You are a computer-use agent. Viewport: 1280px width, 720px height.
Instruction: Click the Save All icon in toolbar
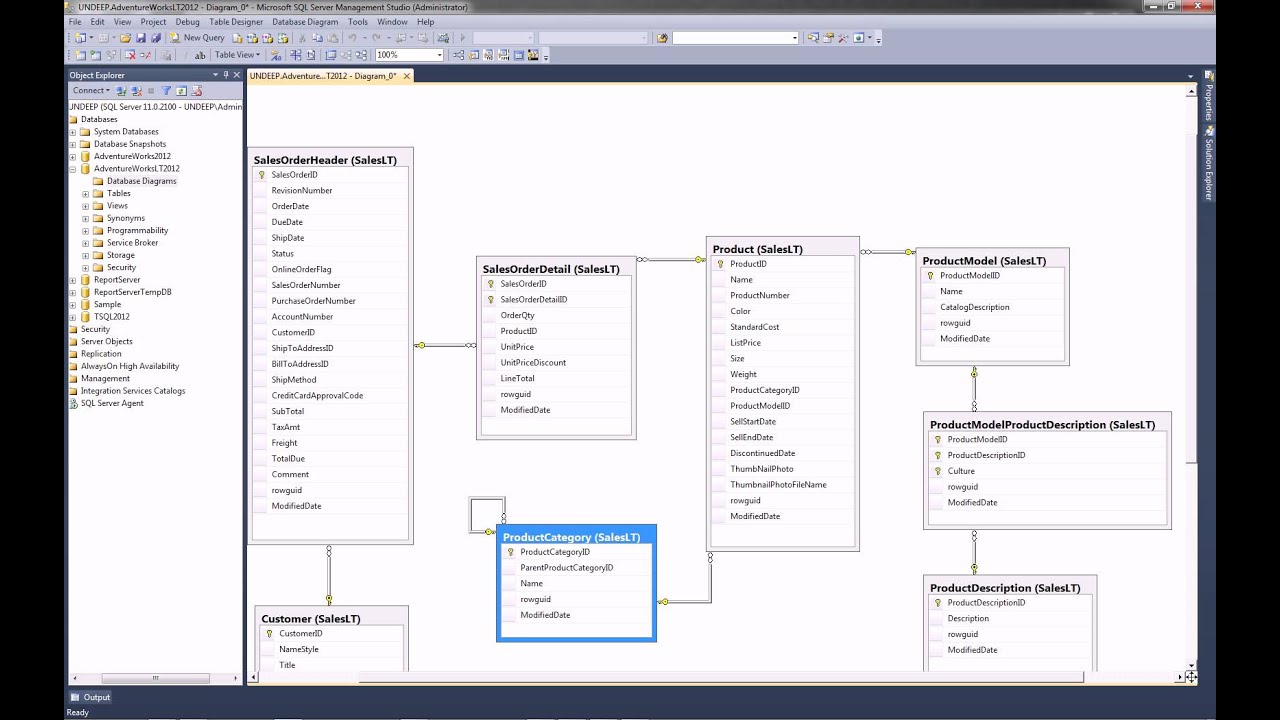156,38
